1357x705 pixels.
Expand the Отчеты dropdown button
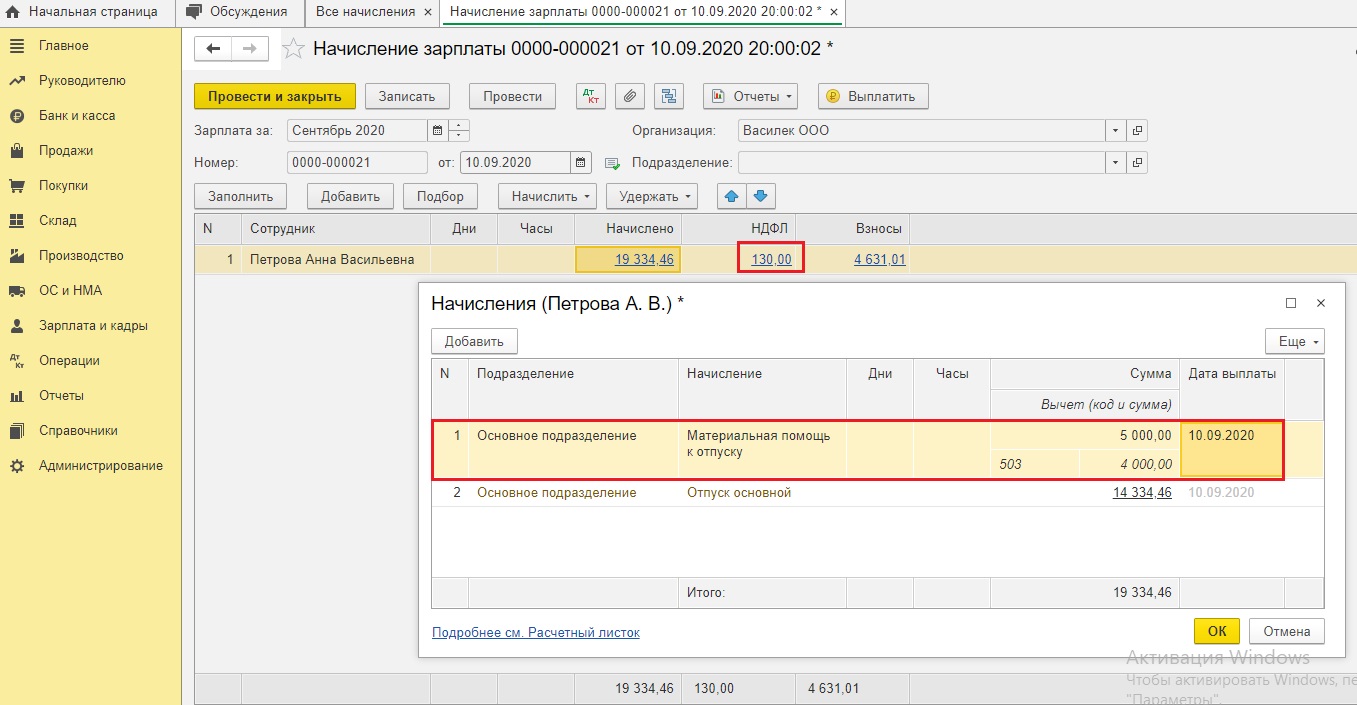coord(750,96)
